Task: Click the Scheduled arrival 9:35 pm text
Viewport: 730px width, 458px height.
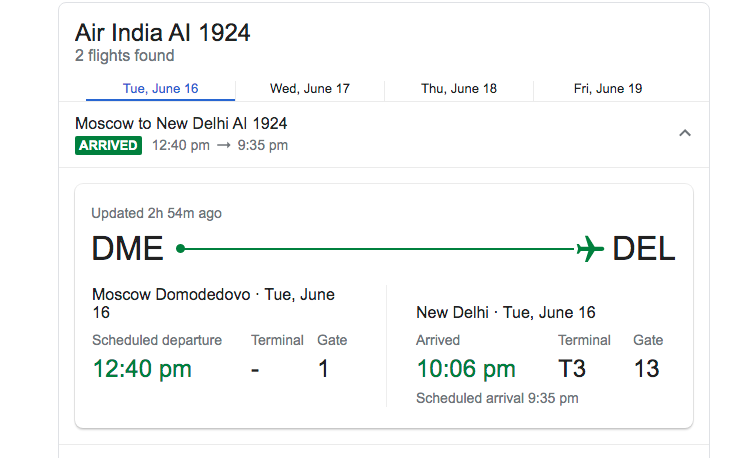Action: click(497, 398)
